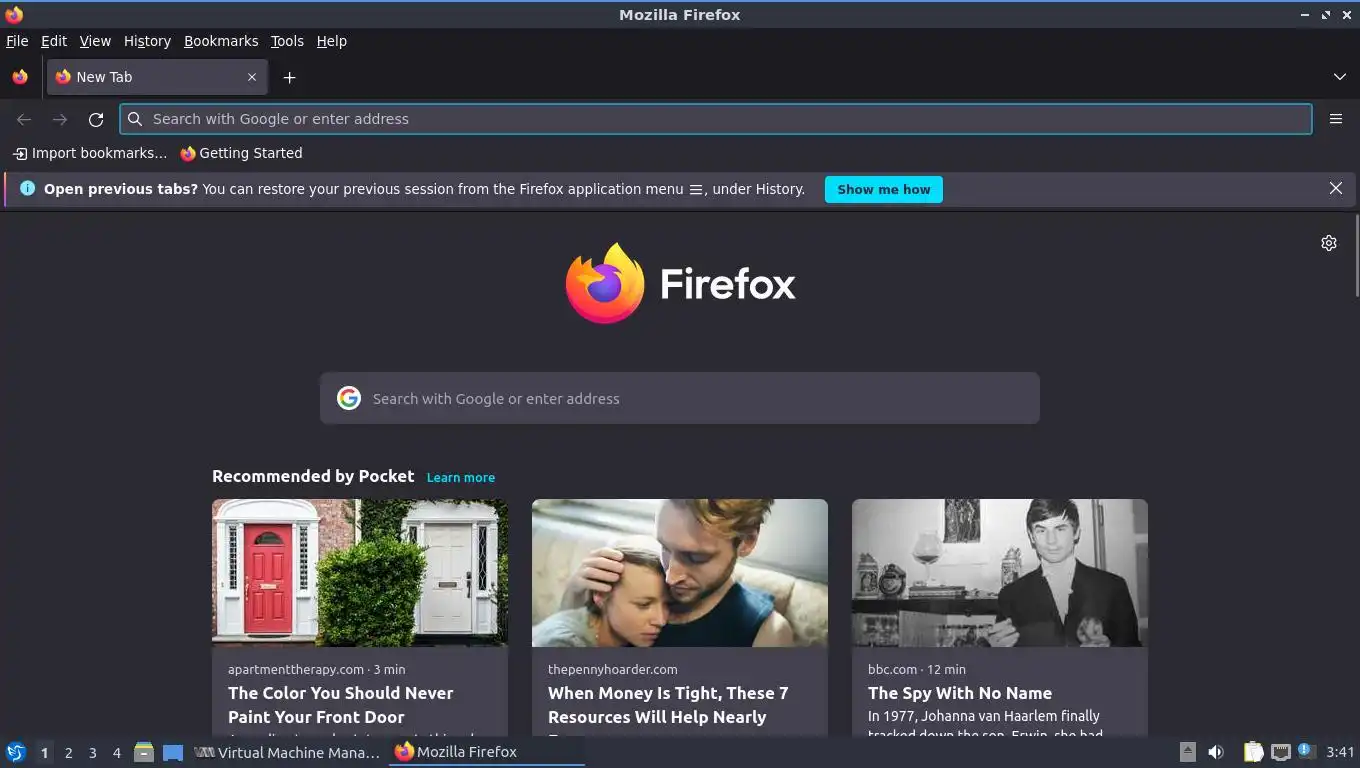Click the thepennyhoarder.com source text
This screenshot has width=1360, height=768.
click(x=613, y=669)
